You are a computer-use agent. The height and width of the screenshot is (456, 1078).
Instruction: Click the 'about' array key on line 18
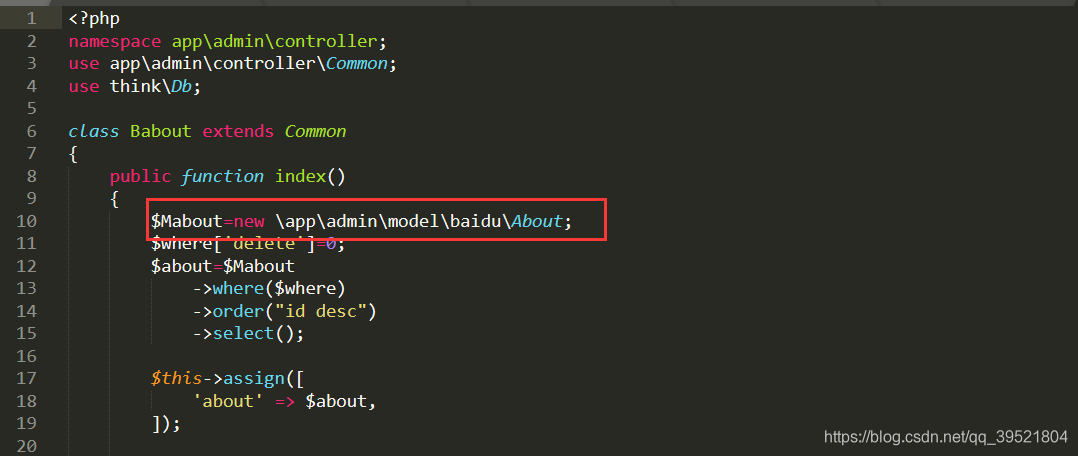228,402
